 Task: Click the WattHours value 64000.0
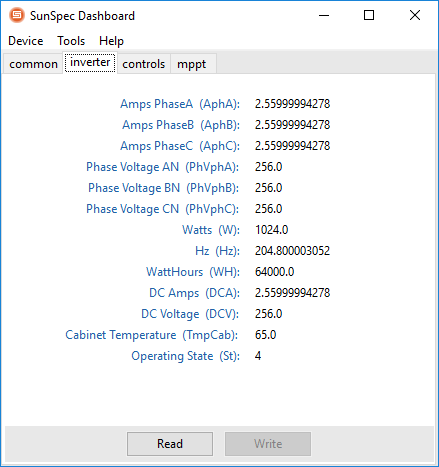[x=274, y=272]
